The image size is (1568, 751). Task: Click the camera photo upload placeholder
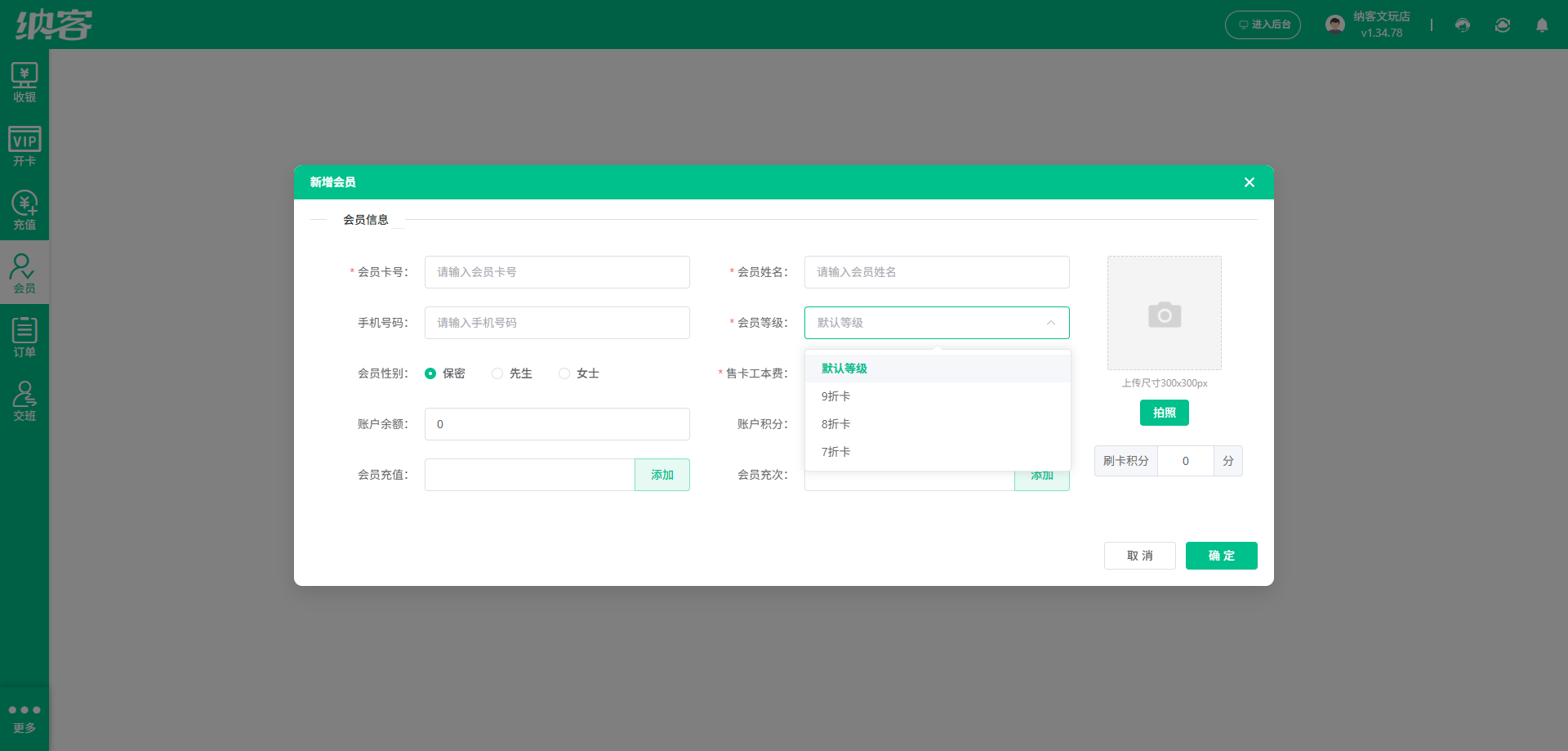pos(1165,313)
